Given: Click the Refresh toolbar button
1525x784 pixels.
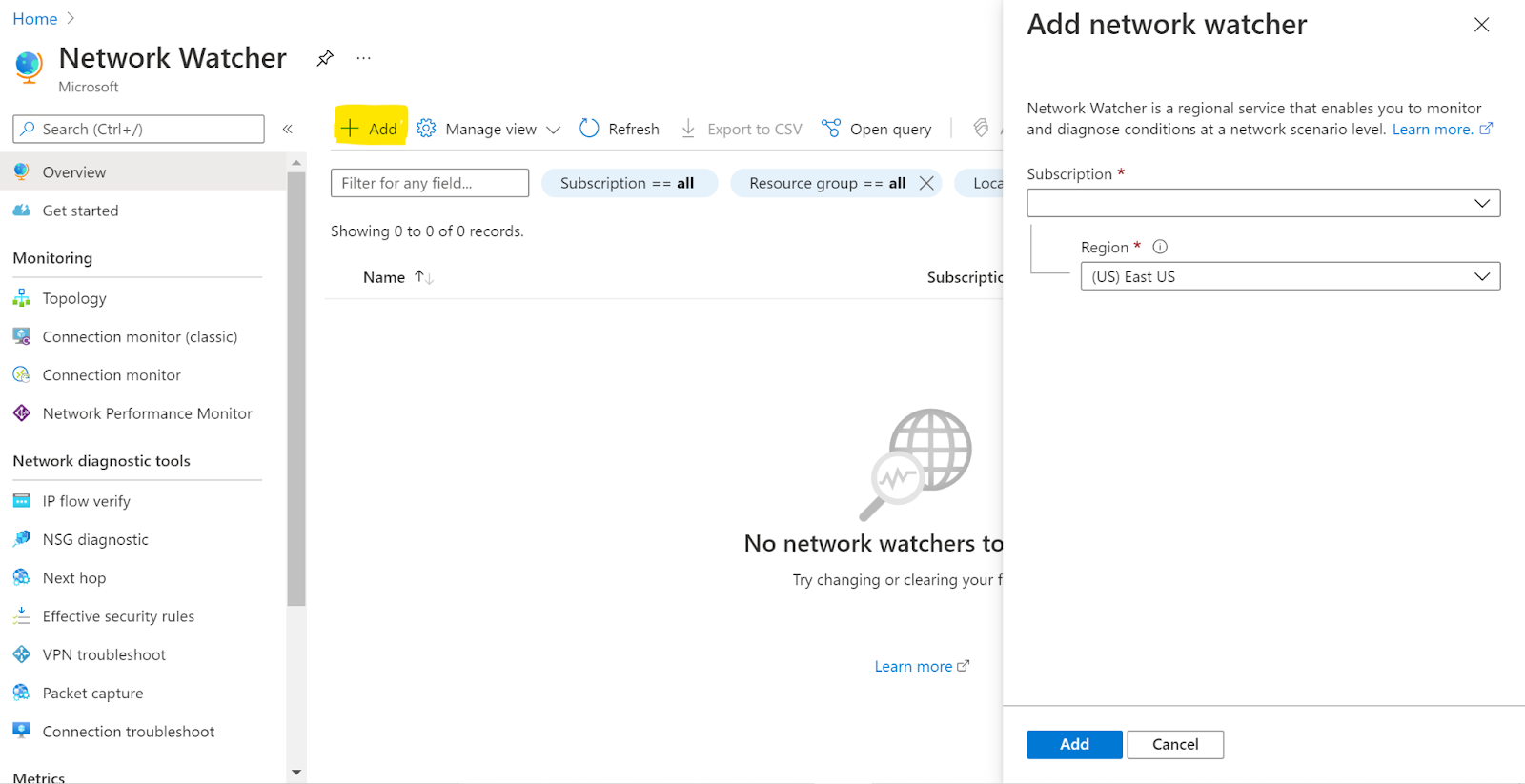Looking at the screenshot, I should pyautogui.click(x=620, y=129).
